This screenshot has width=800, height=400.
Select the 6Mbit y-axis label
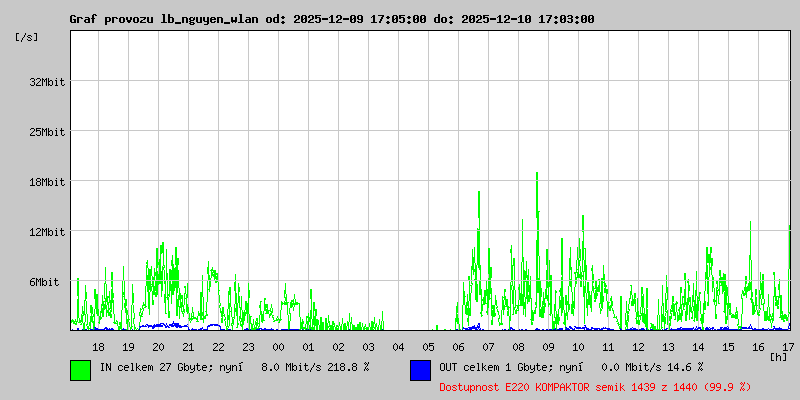[x=47, y=283]
